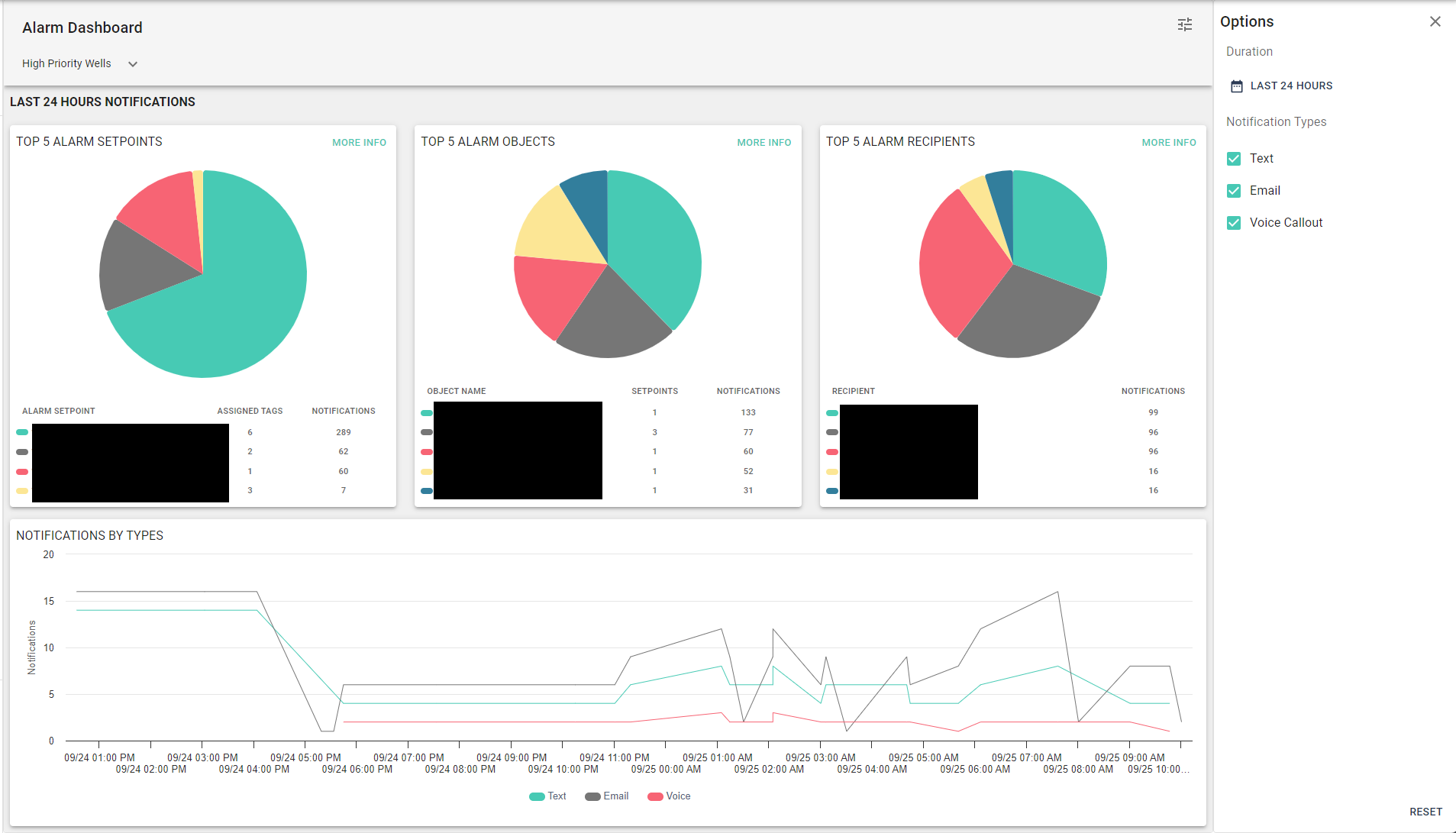Select the teal marker in Alarm Setpoints table
The image size is (1456, 833).
[22, 432]
